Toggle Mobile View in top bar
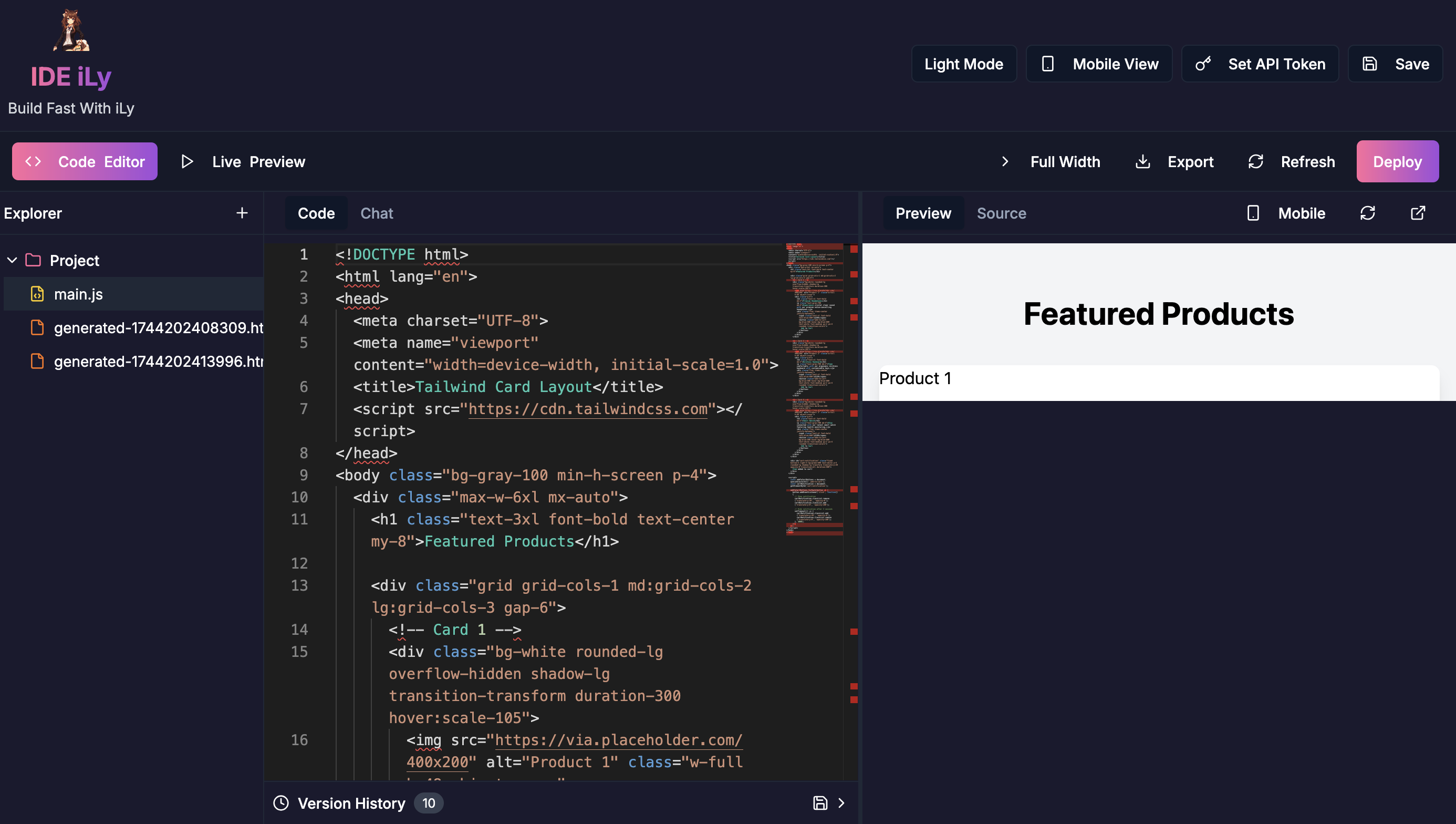Viewport: 1456px width, 824px height. pos(1098,64)
